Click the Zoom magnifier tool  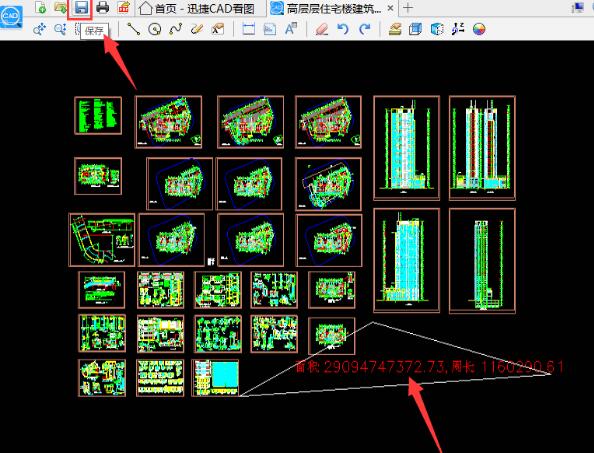tap(60, 29)
